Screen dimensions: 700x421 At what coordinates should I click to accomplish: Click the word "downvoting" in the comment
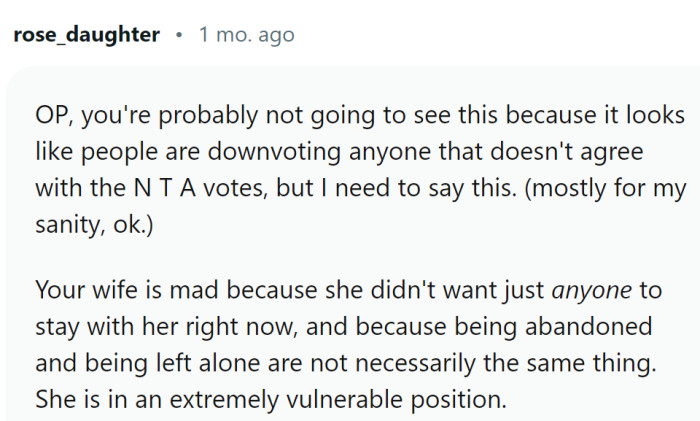pyautogui.click(x=275, y=151)
